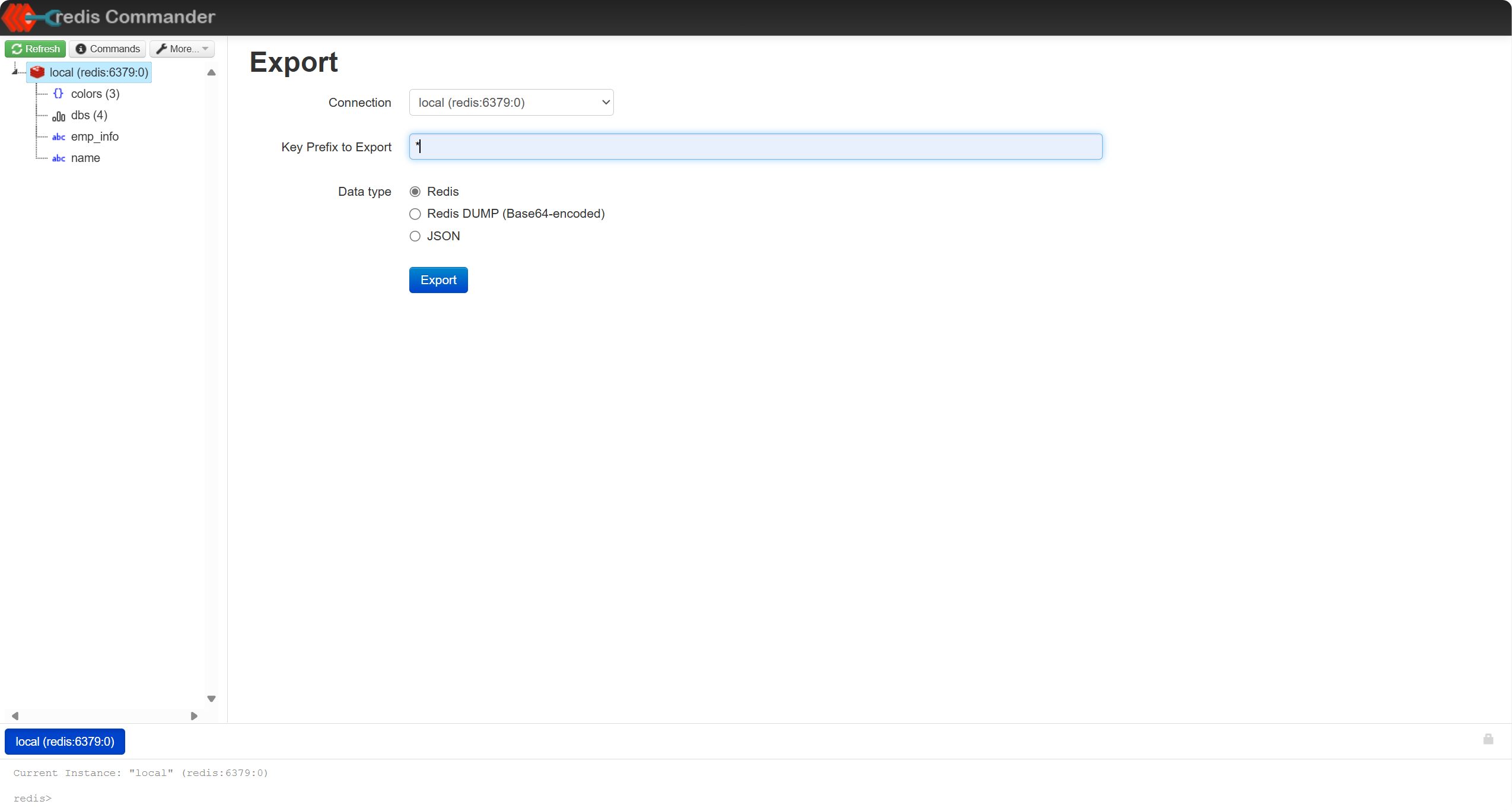Viewport: 1512px width, 811px height.
Task: Click the dbs sorted-set bar icon
Action: click(58, 116)
